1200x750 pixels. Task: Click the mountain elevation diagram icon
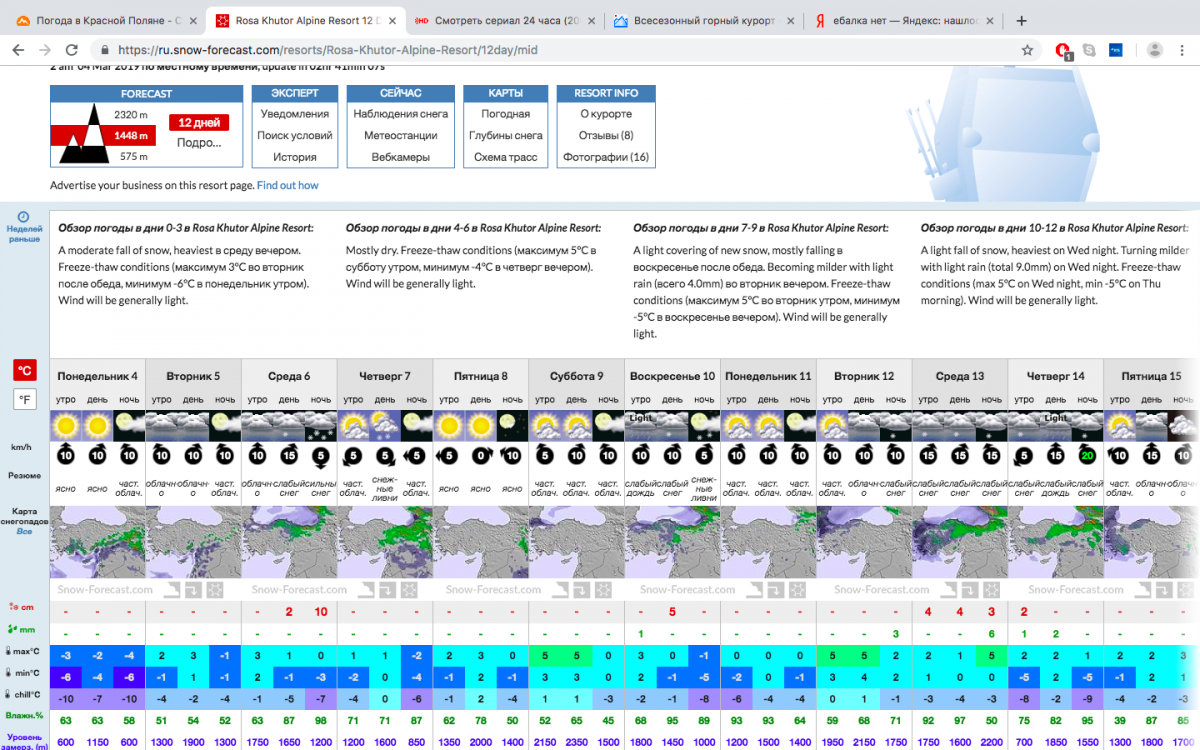[x=84, y=134]
